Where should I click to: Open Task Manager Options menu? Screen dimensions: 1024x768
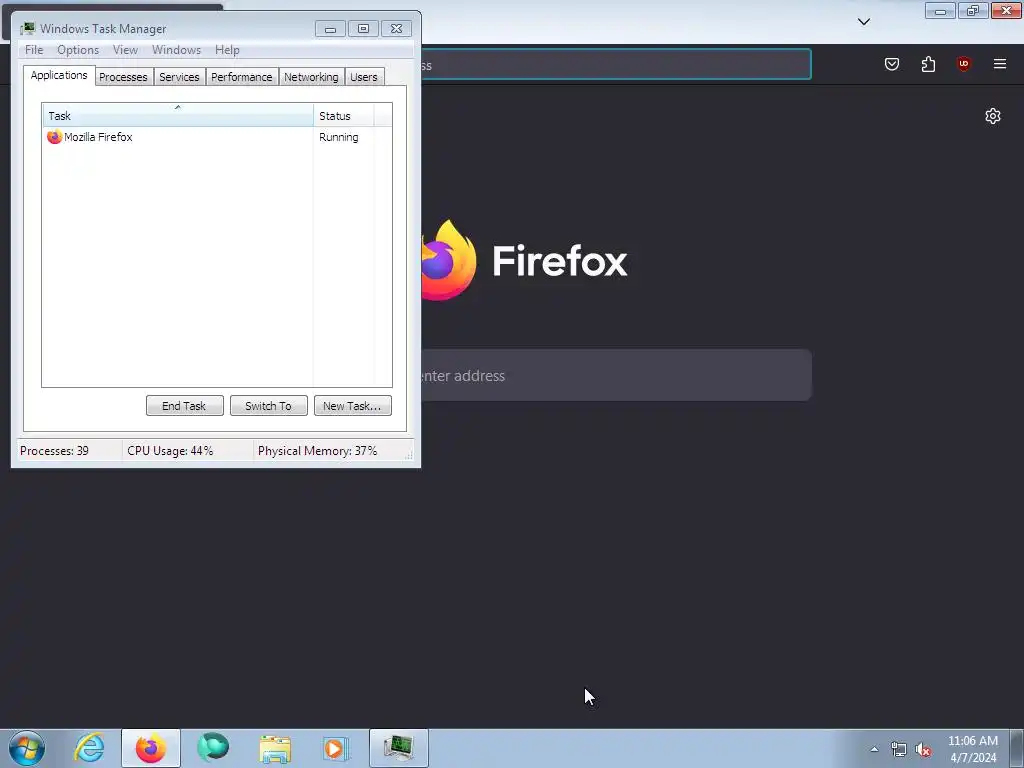coord(78,50)
